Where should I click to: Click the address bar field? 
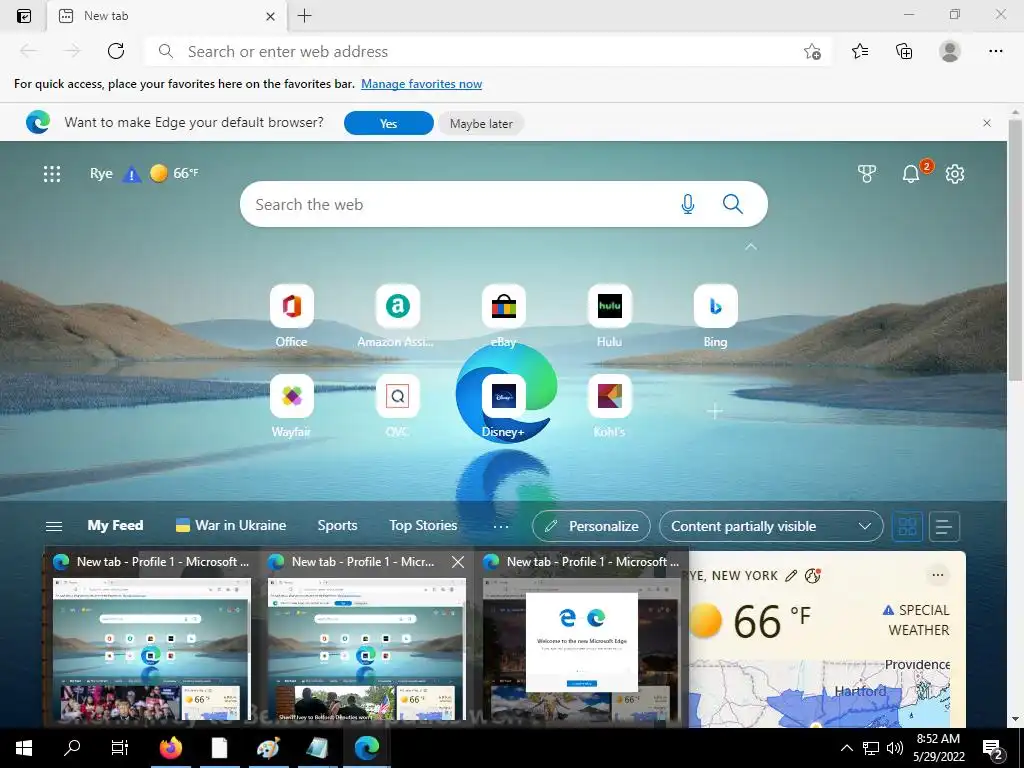coord(487,51)
